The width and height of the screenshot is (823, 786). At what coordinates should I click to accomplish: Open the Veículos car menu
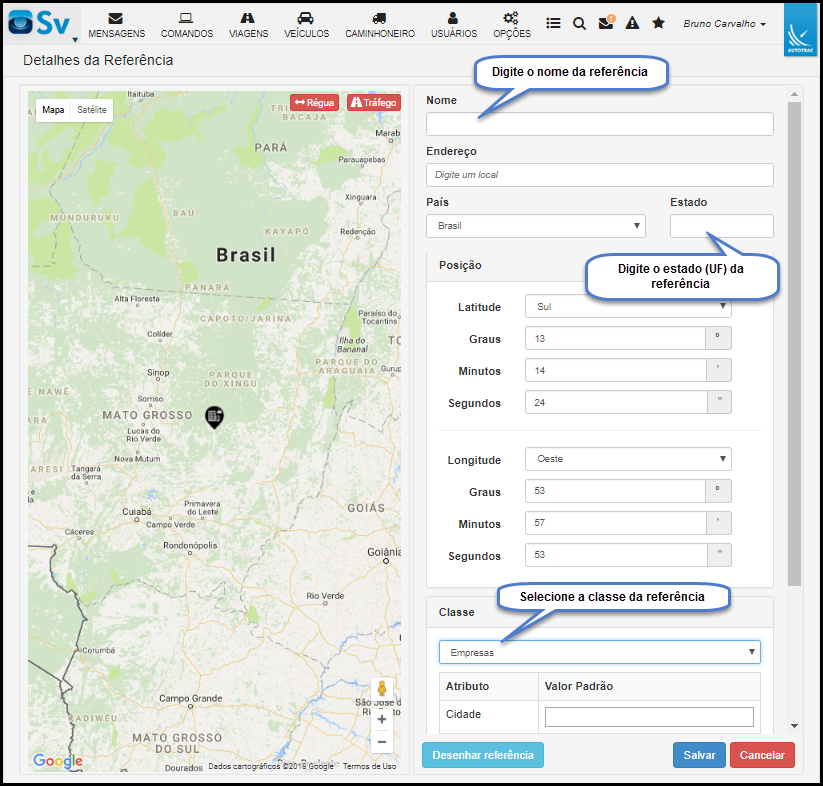[x=306, y=25]
